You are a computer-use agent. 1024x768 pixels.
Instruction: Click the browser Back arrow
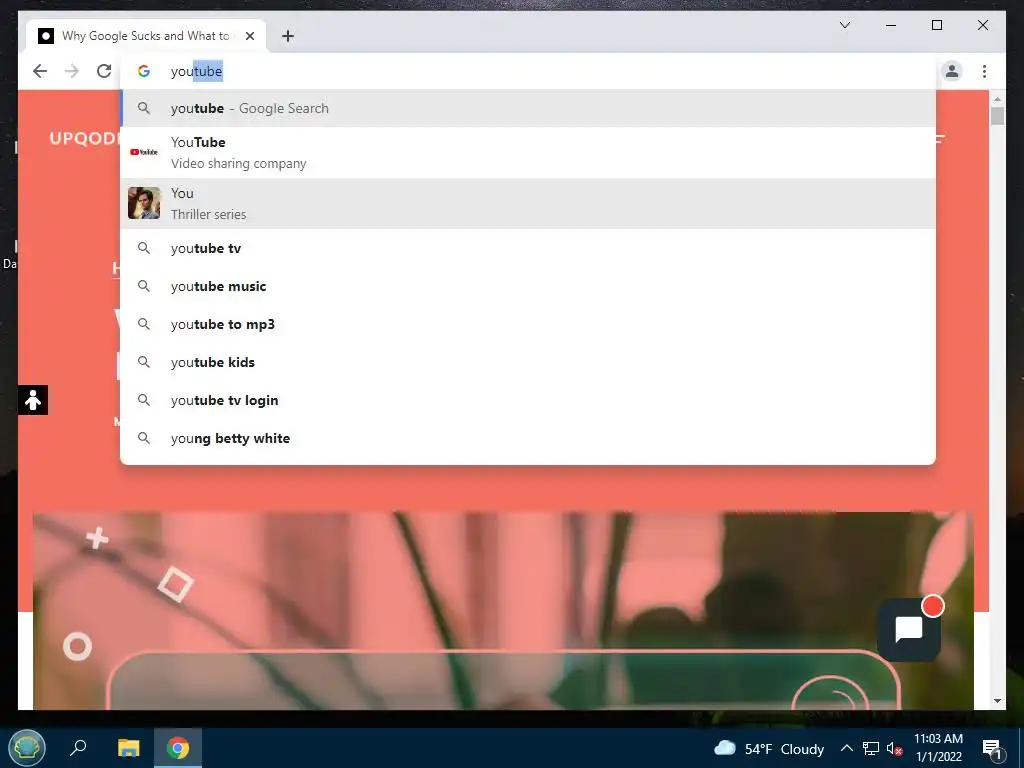tap(40, 71)
